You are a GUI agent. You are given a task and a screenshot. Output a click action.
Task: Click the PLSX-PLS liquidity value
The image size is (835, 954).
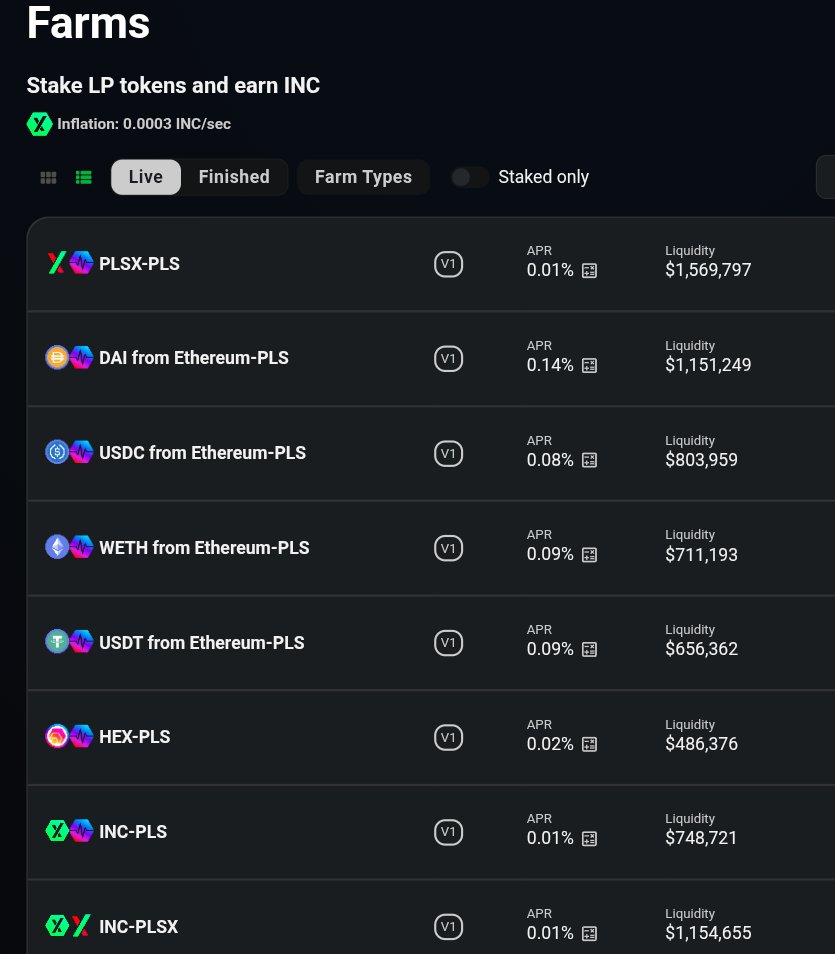[708, 270]
